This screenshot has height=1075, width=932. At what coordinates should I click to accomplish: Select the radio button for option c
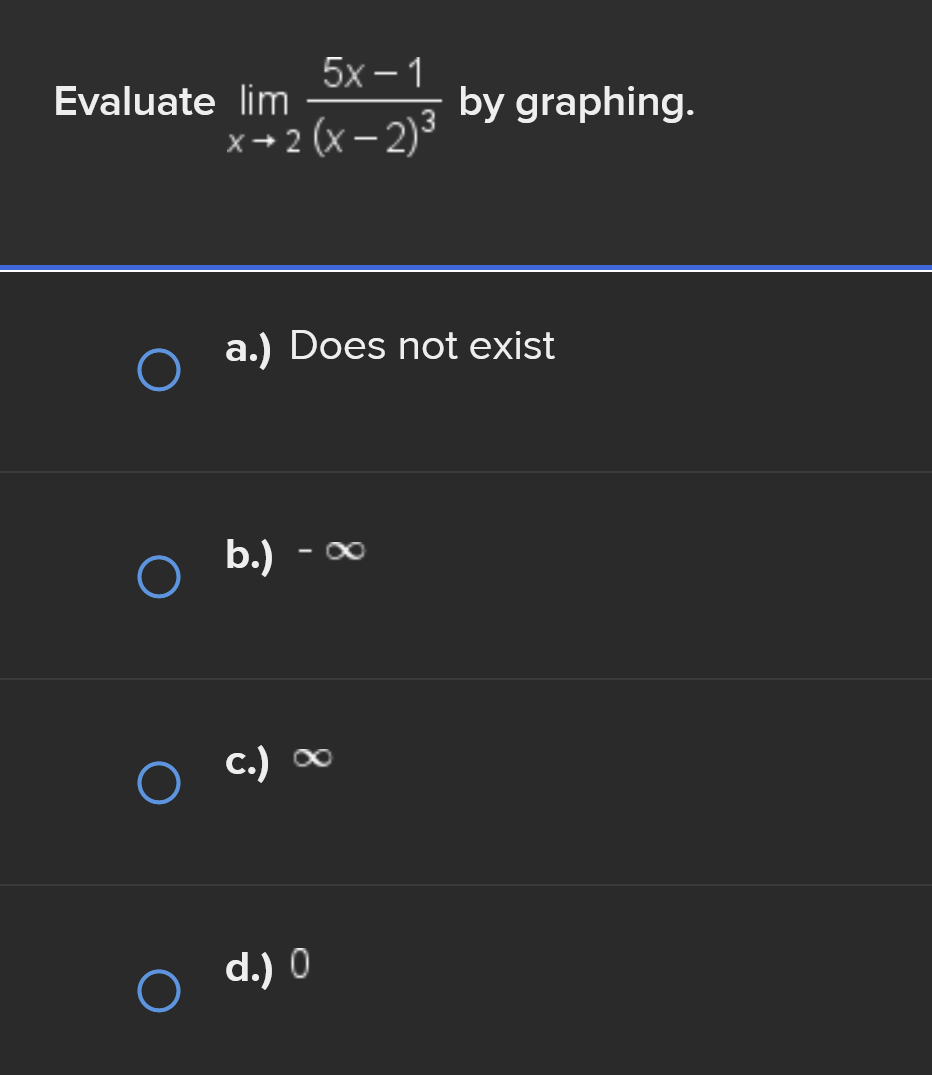159,783
